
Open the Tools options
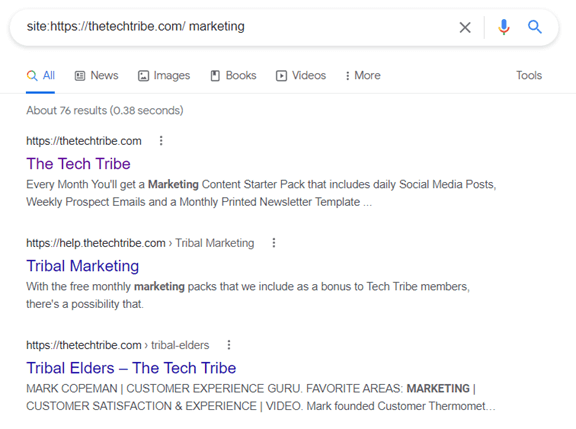[529, 75]
